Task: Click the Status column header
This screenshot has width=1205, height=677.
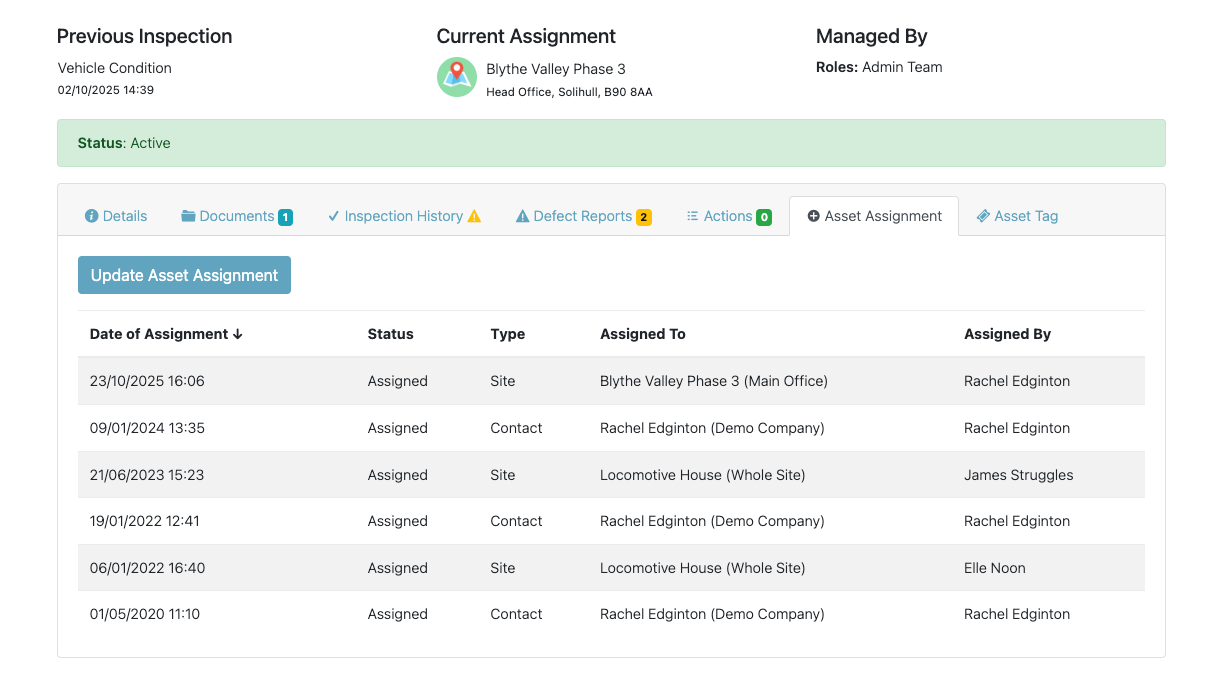Action: click(x=390, y=334)
